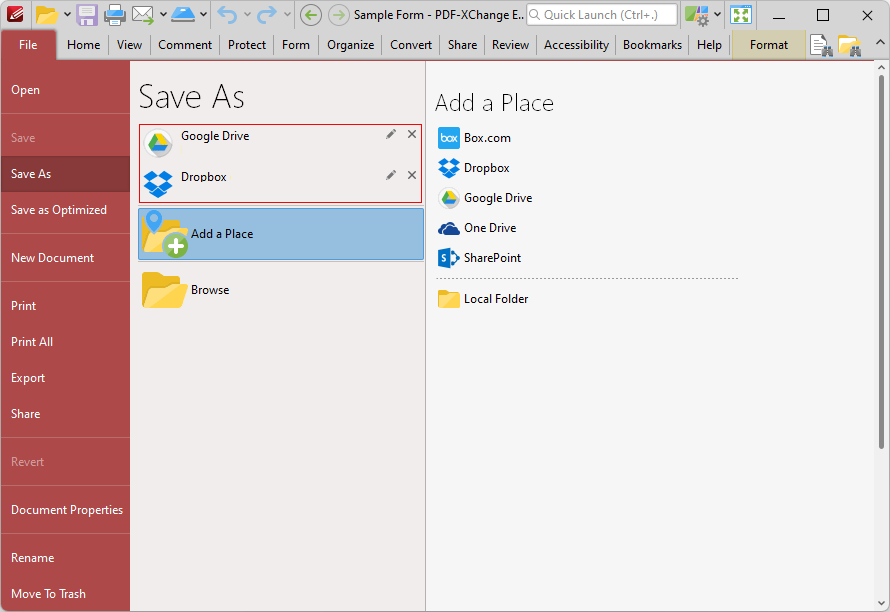Select the saved Dropbox place

(280, 183)
